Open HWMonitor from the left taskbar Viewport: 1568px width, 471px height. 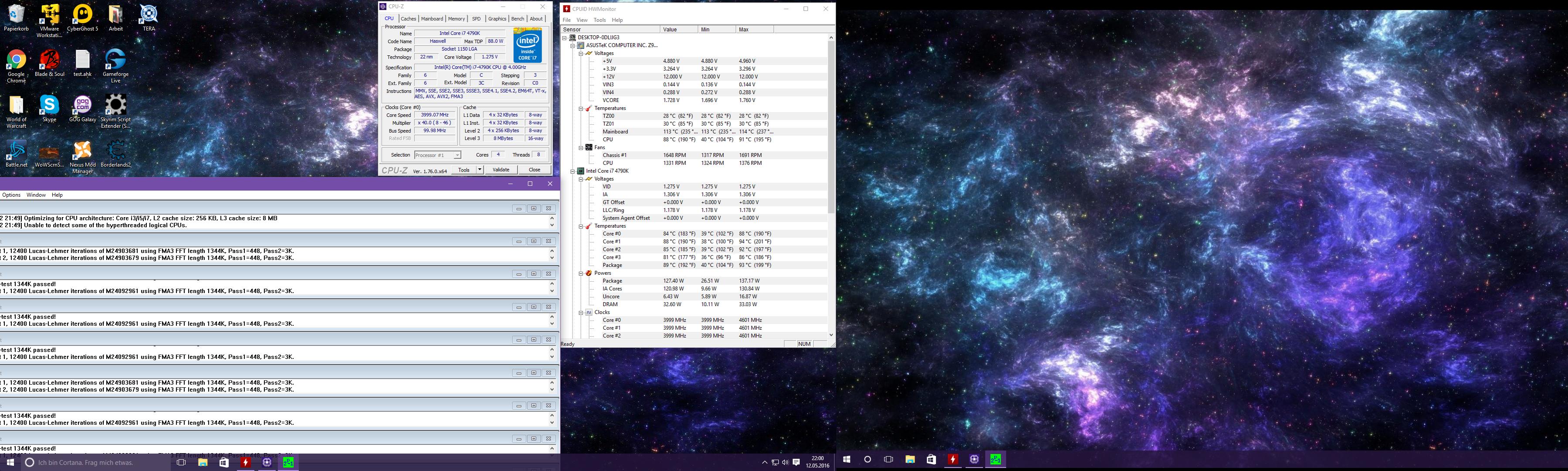click(245, 462)
